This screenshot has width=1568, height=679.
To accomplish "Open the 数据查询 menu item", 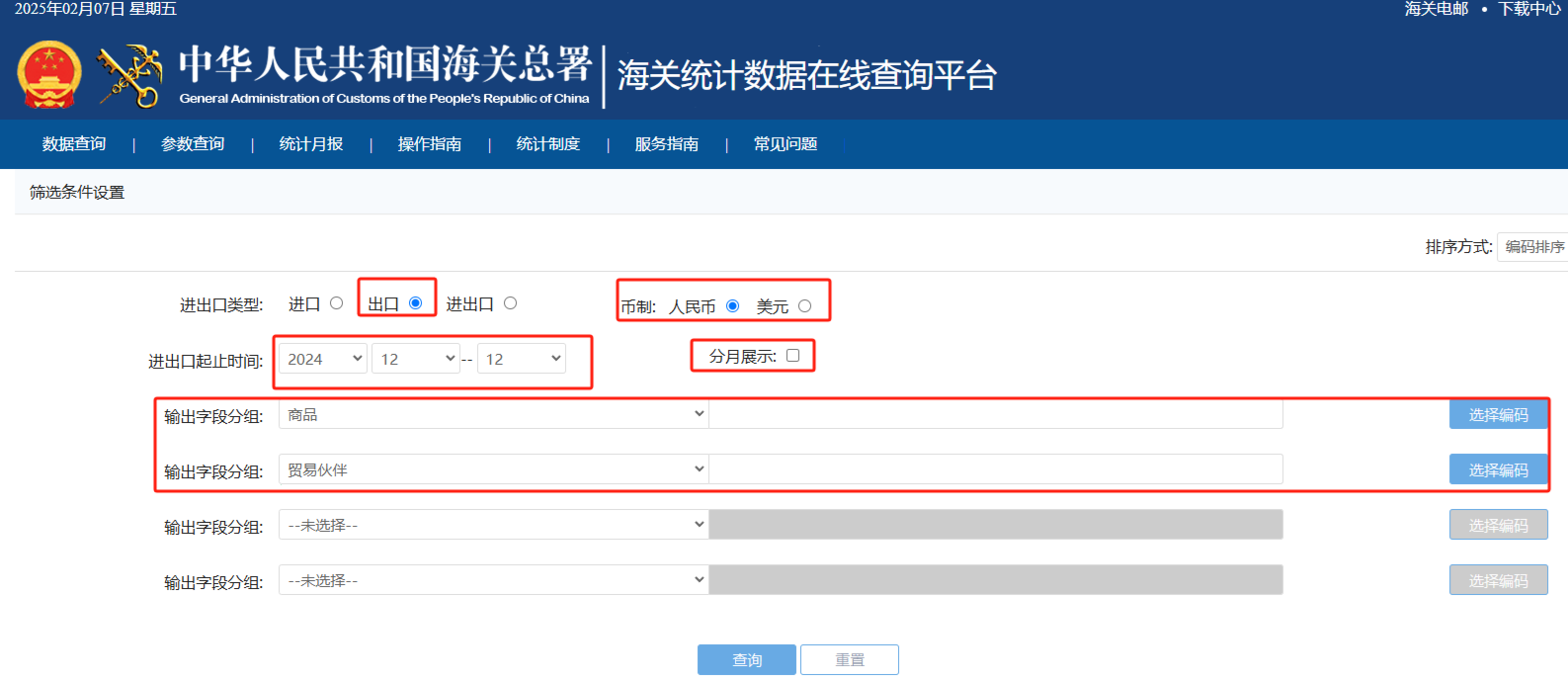I will 74,144.
